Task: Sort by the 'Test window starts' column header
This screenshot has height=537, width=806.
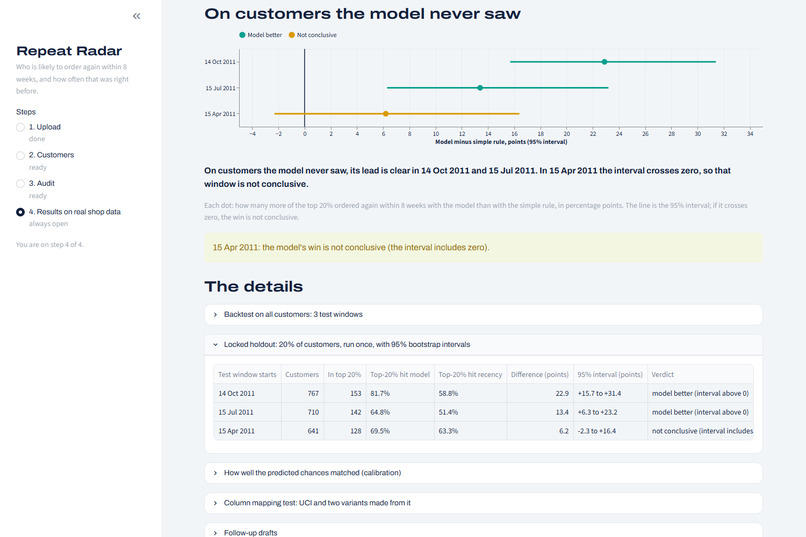Action: (247, 375)
